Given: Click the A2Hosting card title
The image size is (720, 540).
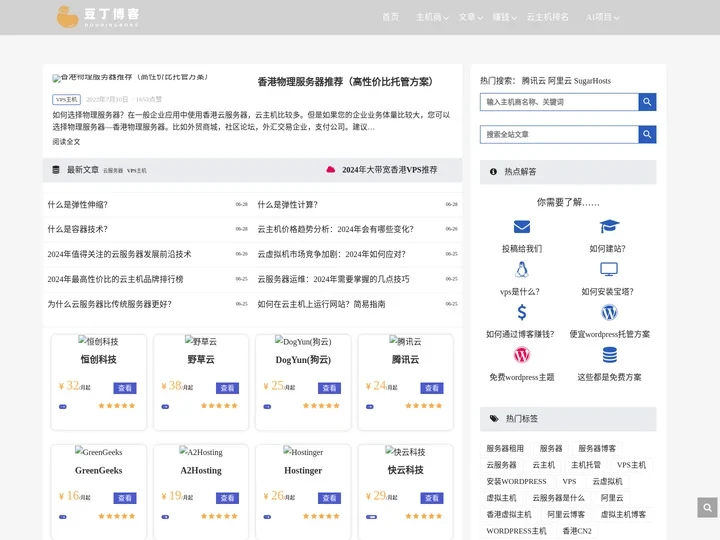Looking at the screenshot, I should tap(201, 470).
